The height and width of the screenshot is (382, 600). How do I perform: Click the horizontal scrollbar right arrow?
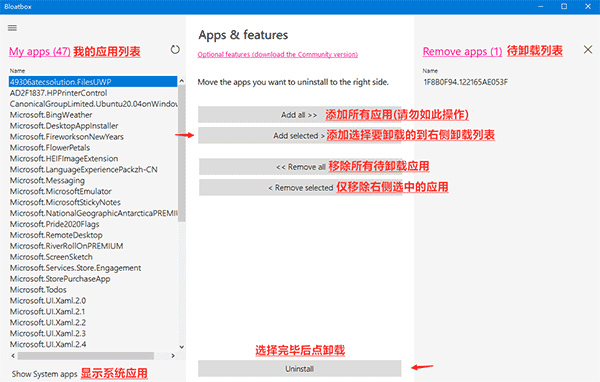[x=173, y=356]
